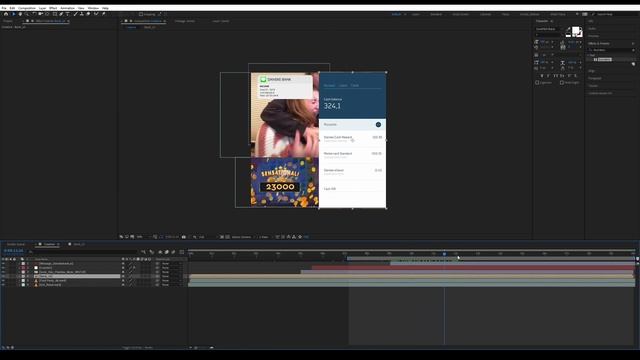
Task: Open the File menu
Action: (4, 8)
